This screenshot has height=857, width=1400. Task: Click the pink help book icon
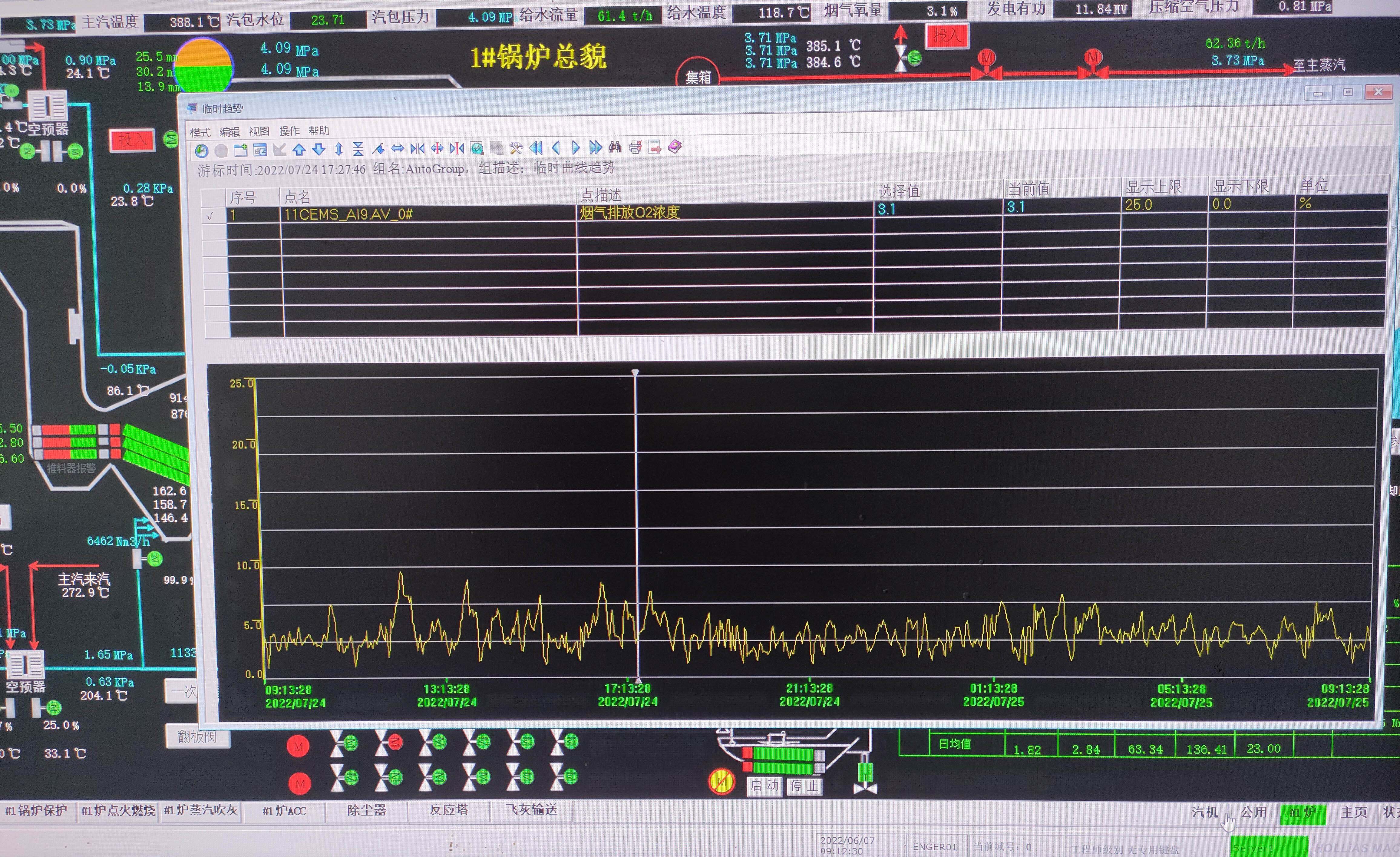[x=675, y=147]
